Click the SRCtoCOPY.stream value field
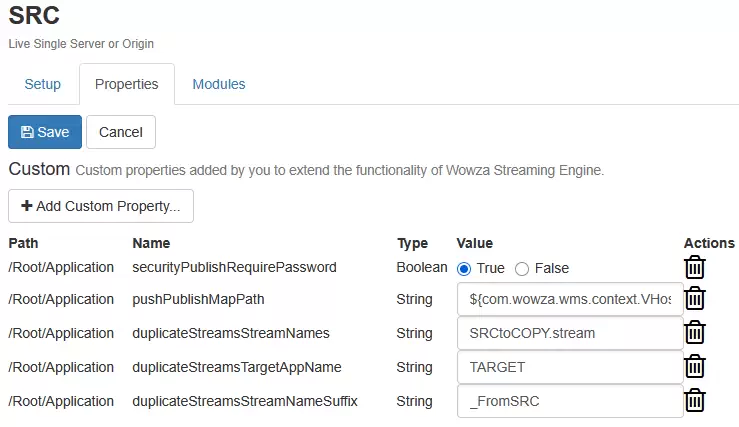This screenshot has width=739, height=427. [x=570, y=333]
